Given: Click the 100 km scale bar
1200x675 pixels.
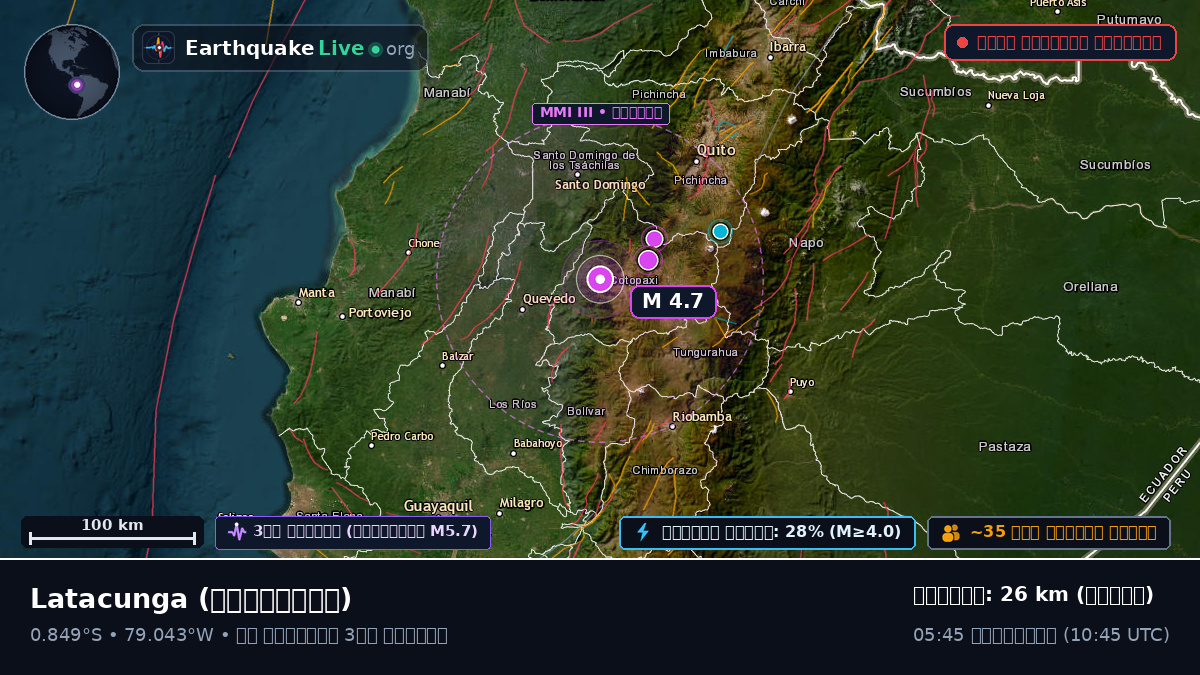Looking at the screenshot, I should tap(112, 532).
